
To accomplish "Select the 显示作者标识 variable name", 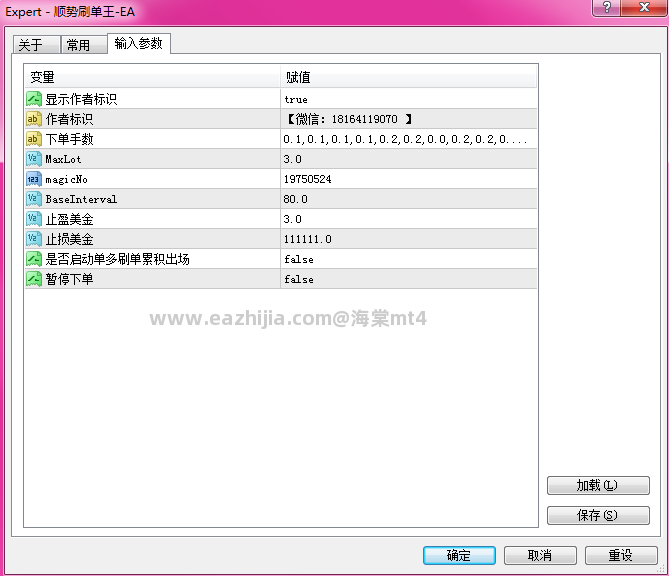I will click(x=81, y=99).
